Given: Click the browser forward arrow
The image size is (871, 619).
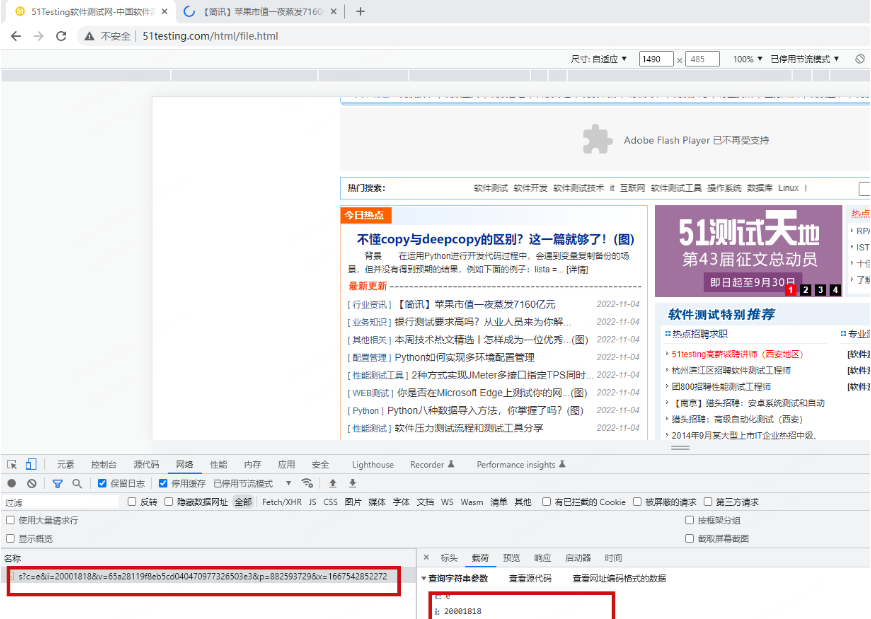Looking at the screenshot, I should [x=38, y=36].
